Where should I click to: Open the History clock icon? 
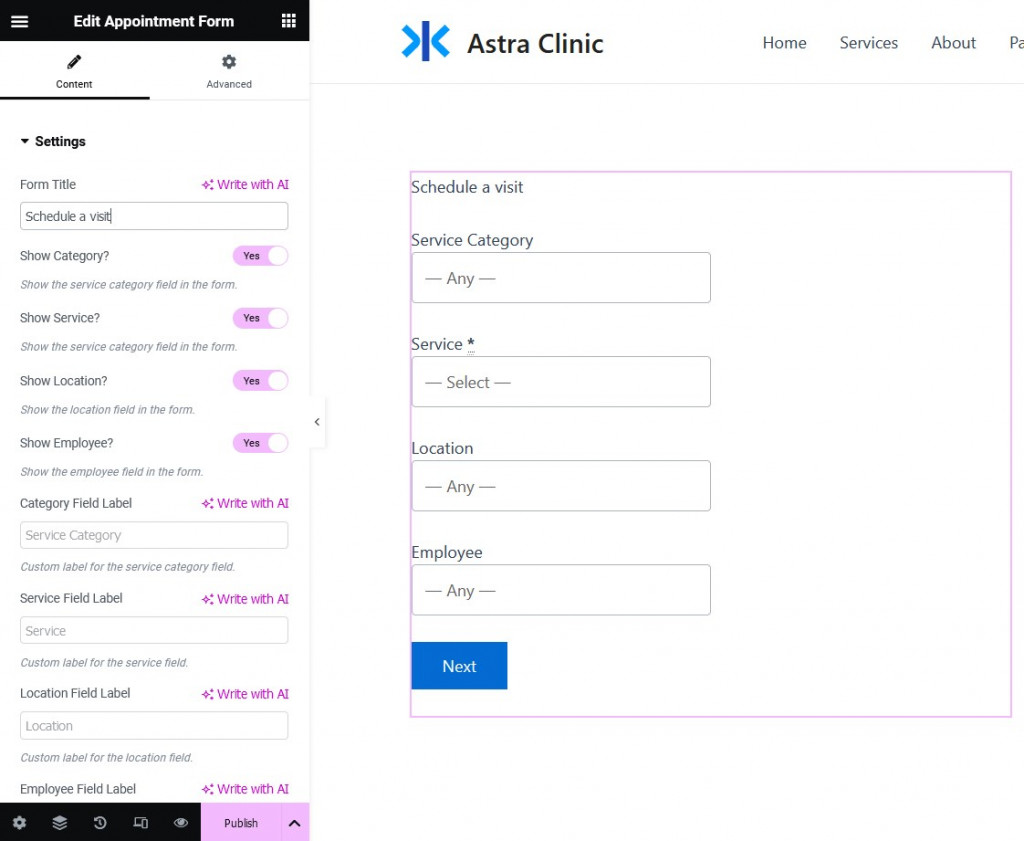coord(99,822)
